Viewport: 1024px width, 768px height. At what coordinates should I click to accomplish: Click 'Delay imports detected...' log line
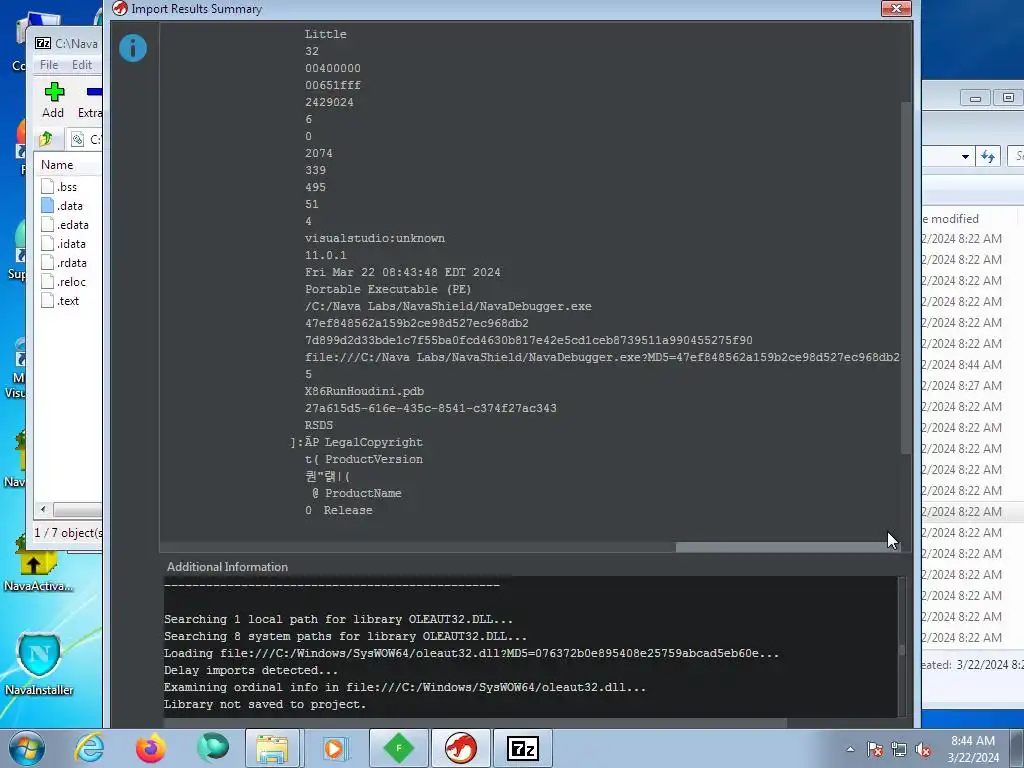click(251, 670)
